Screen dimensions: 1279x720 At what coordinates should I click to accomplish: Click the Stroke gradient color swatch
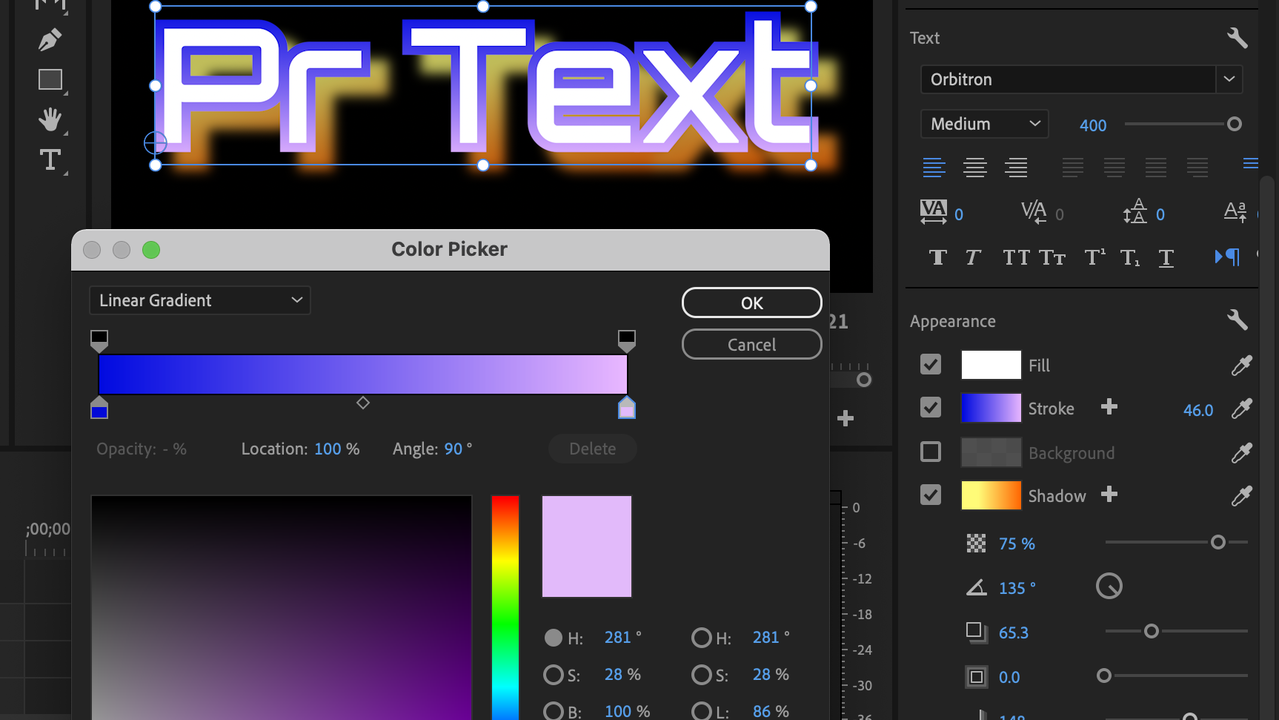(x=990, y=408)
